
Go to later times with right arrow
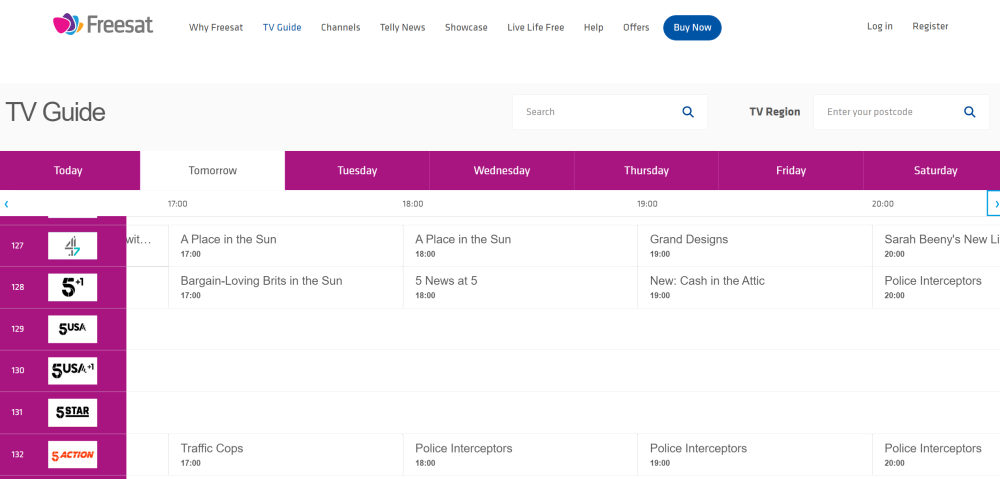[994, 203]
